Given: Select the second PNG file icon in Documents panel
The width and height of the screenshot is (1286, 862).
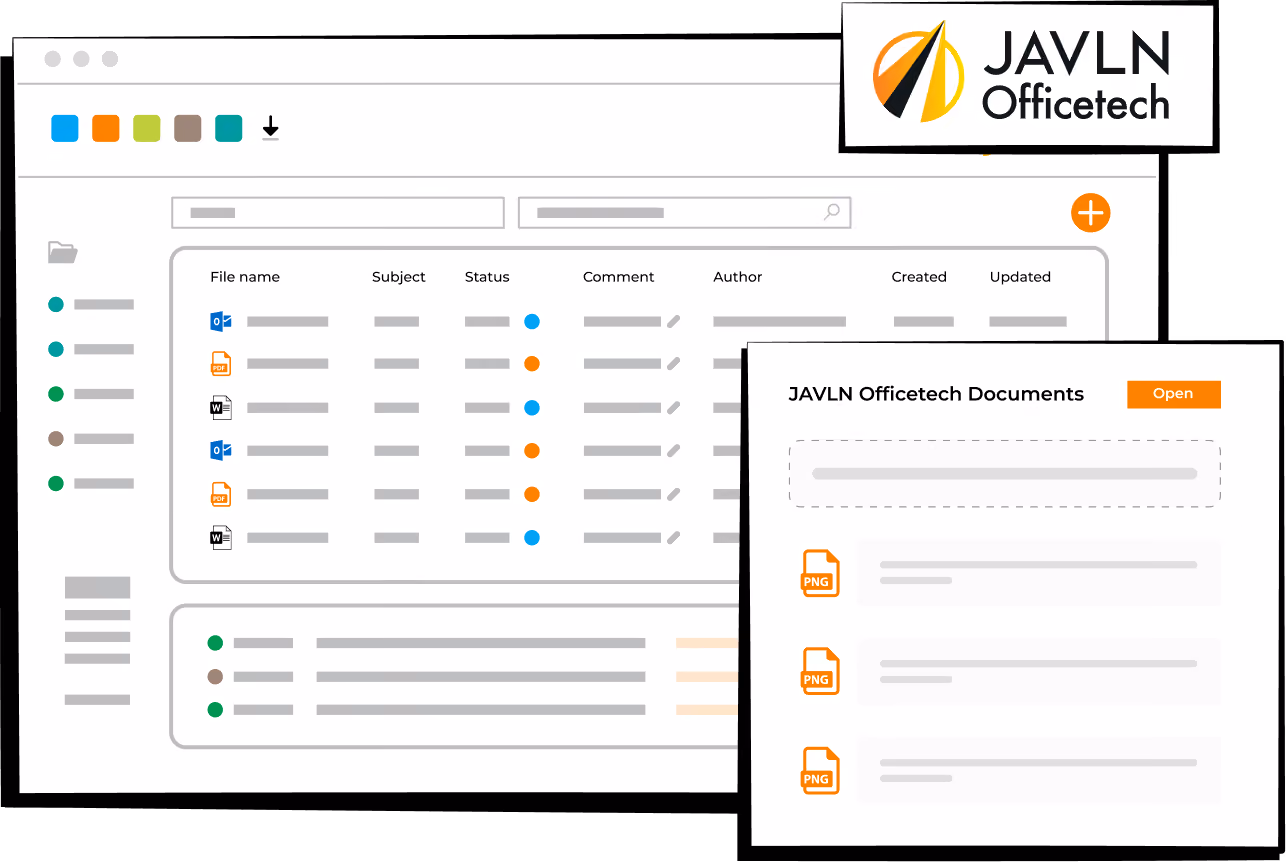Looking at the screenshot, I should point(821,671).
